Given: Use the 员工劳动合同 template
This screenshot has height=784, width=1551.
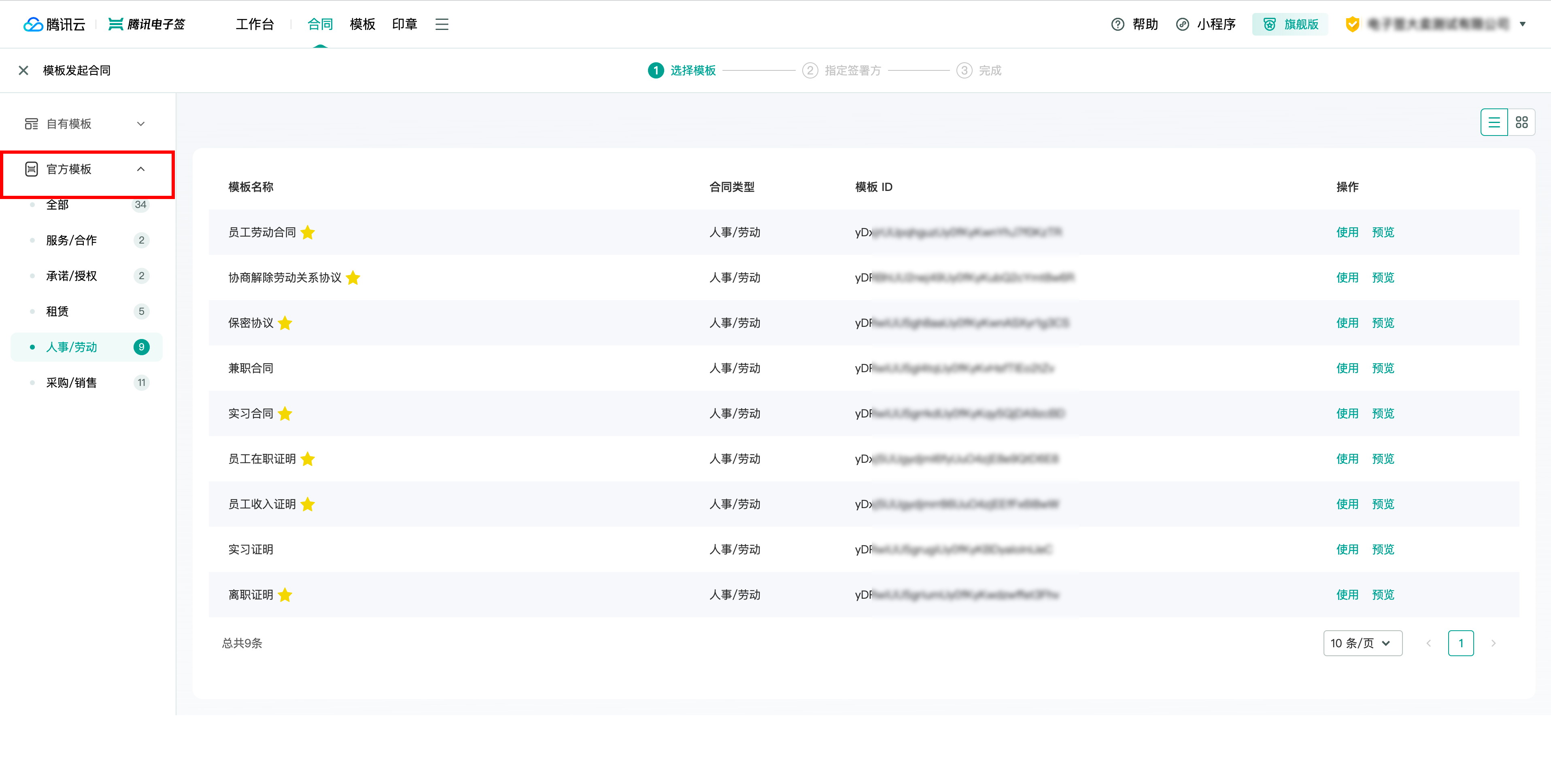Looking at the screenshot, I should (x=1347, y=232).
